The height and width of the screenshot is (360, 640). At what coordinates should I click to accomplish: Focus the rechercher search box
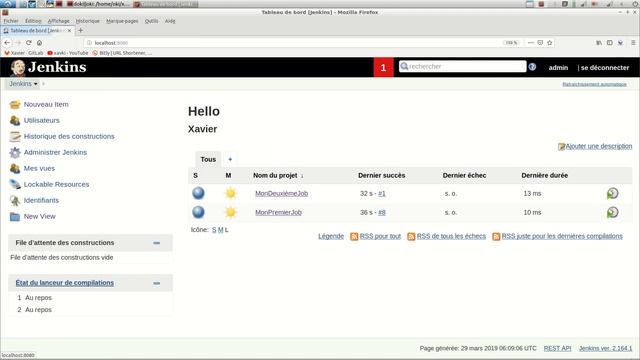[x=462, y=67]
